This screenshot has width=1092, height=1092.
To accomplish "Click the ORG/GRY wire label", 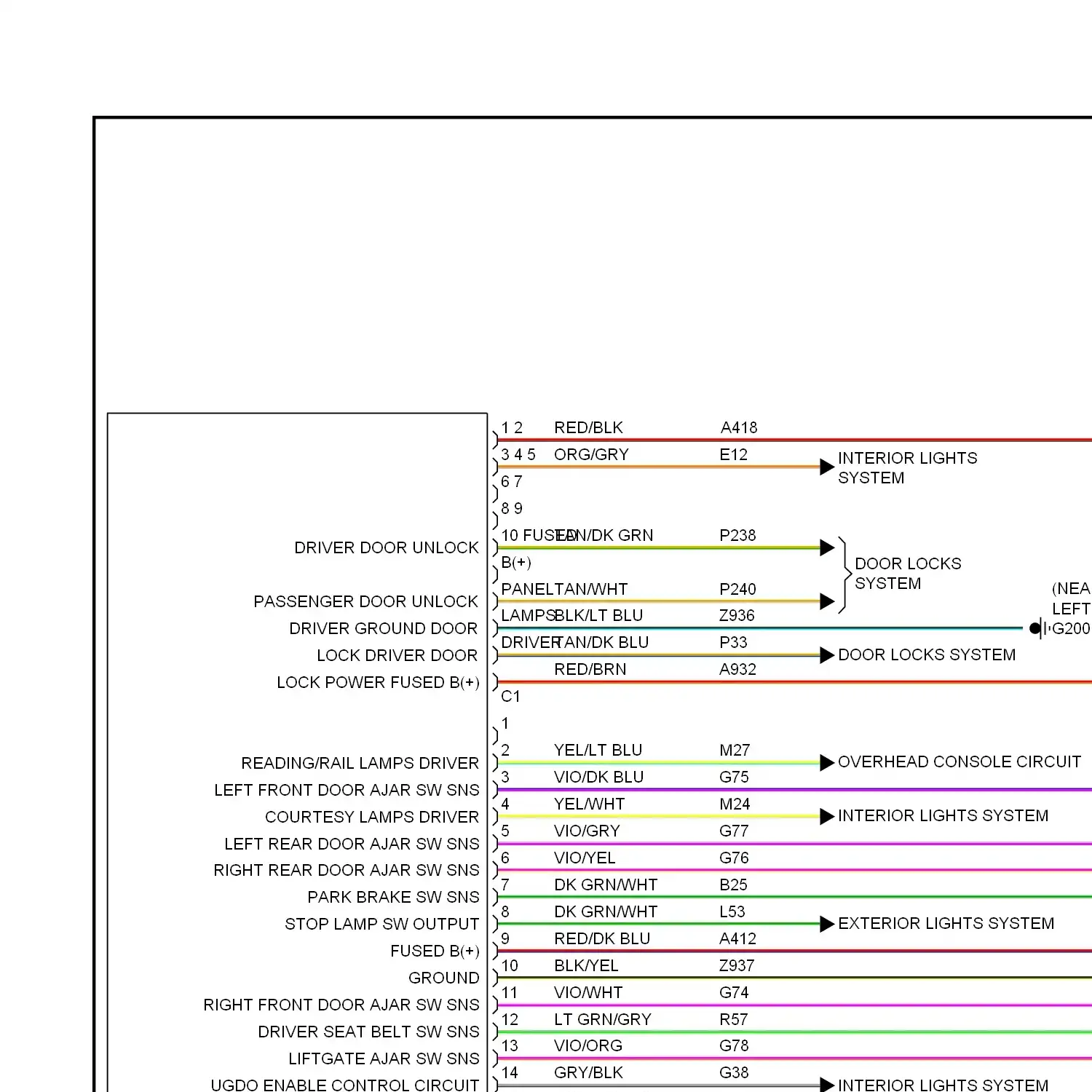I will pyautogui.click(x=591, y=455).
